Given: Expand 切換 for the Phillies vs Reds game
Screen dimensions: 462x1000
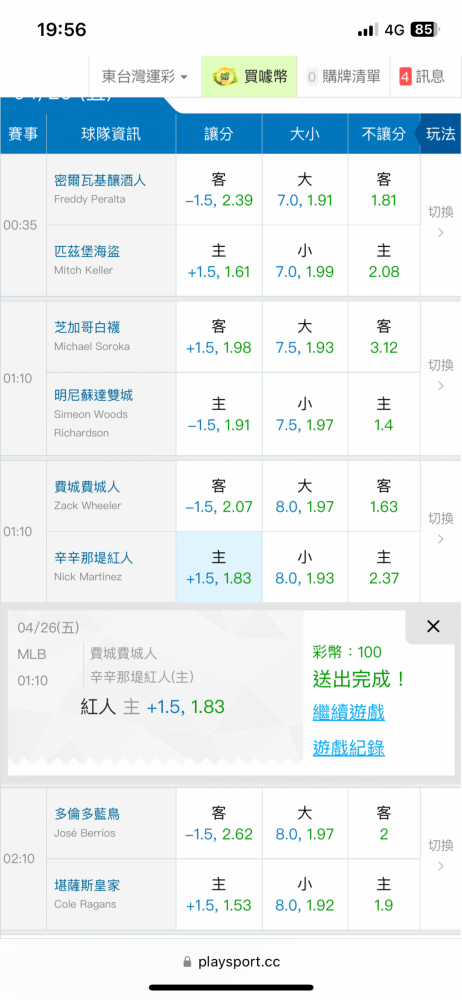Looking at the screenshot, I should point(440,529).
